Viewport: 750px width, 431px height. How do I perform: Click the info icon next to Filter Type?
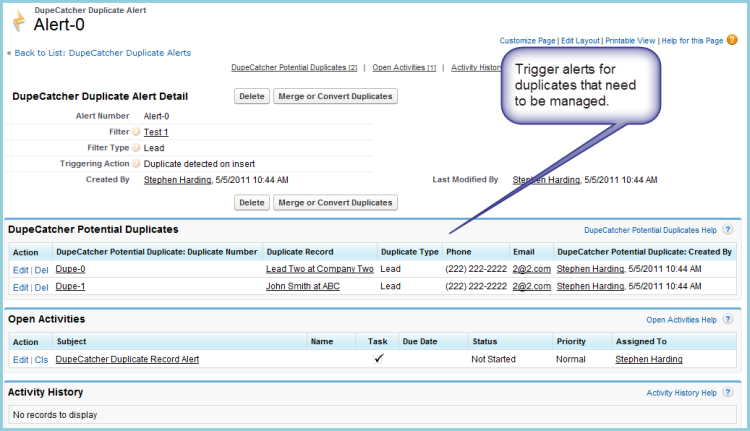(137, 147)
